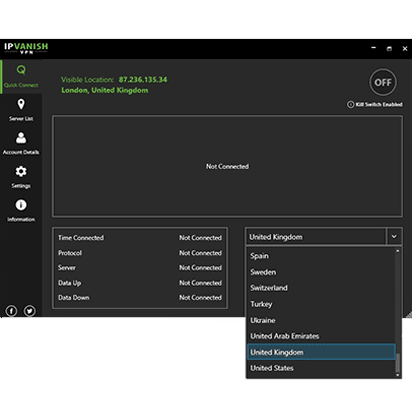Select United States from the country list
The height and width of the screenshot is (416, 412).
point(321,368)
